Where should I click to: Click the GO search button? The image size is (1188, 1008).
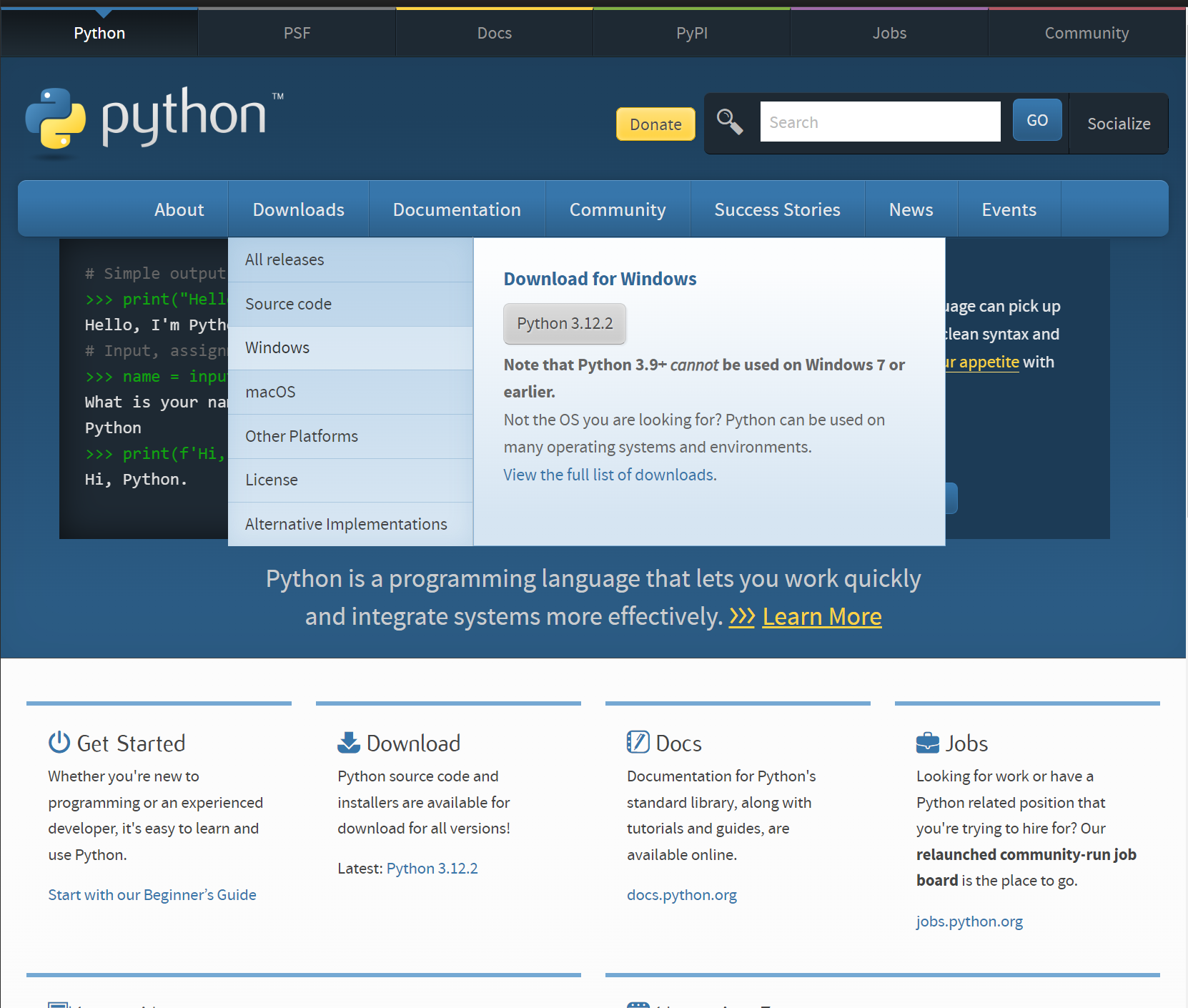tap(1037, 120)
